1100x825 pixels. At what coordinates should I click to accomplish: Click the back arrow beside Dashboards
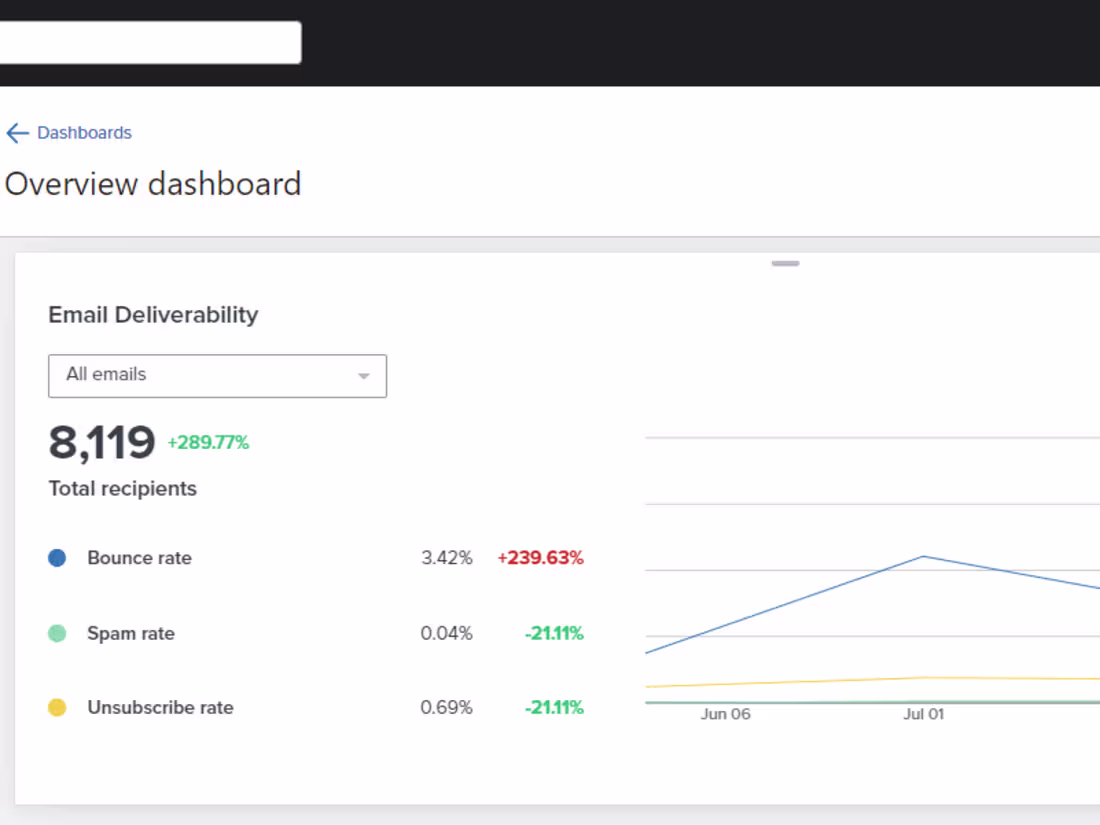[17, 133]
